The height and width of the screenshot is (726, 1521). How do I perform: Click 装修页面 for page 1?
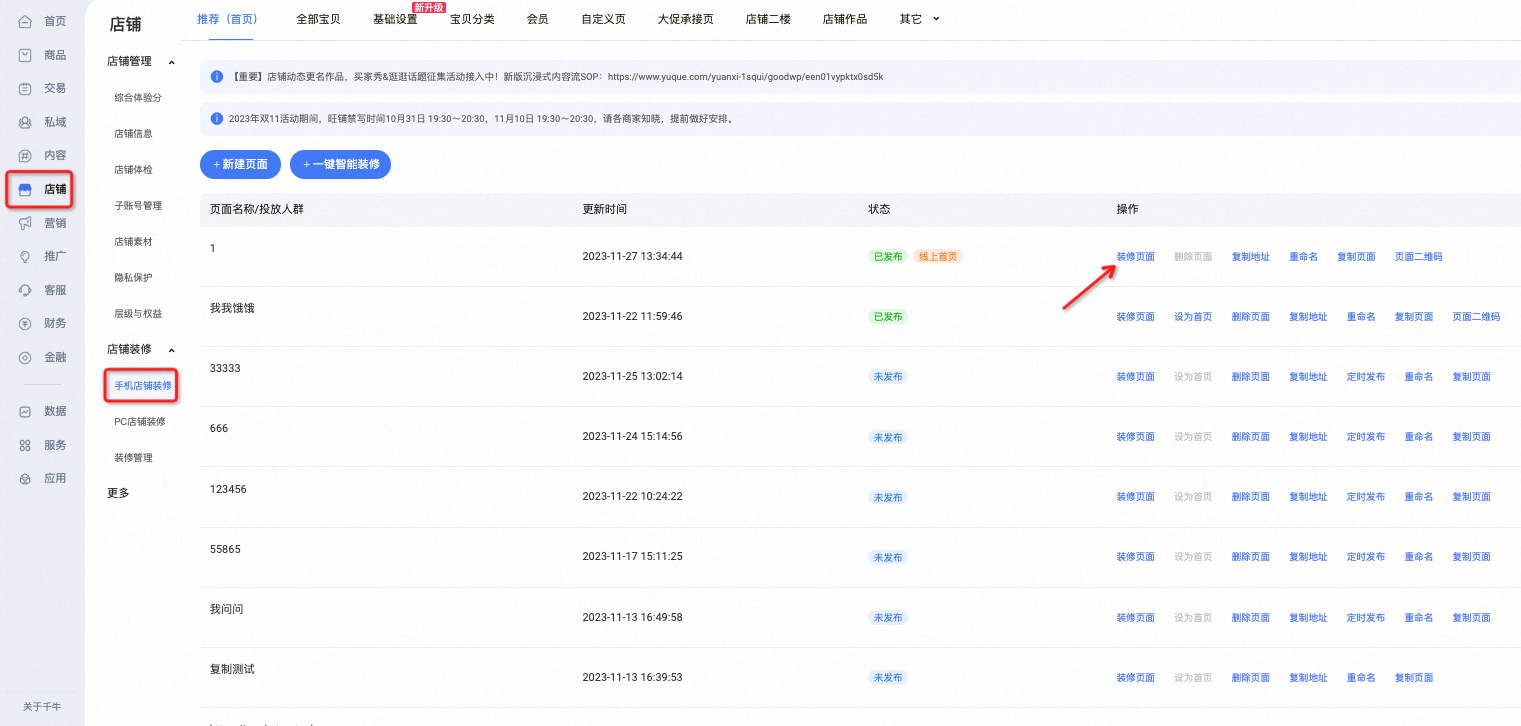pos(1135,257)
